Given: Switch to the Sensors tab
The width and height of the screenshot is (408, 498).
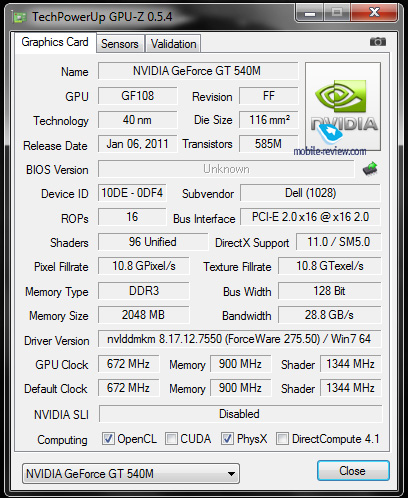Looking at the screenshot, I should coord(120,44).
